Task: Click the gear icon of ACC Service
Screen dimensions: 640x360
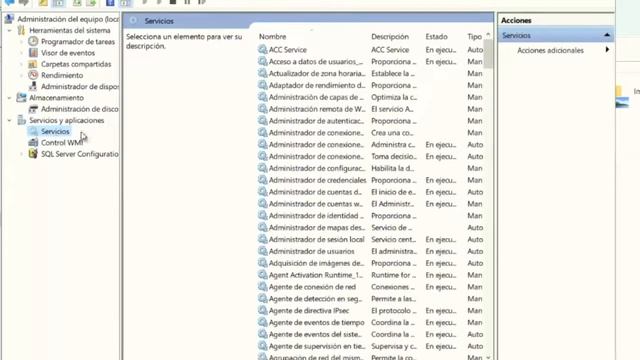Action: [262, 49]
